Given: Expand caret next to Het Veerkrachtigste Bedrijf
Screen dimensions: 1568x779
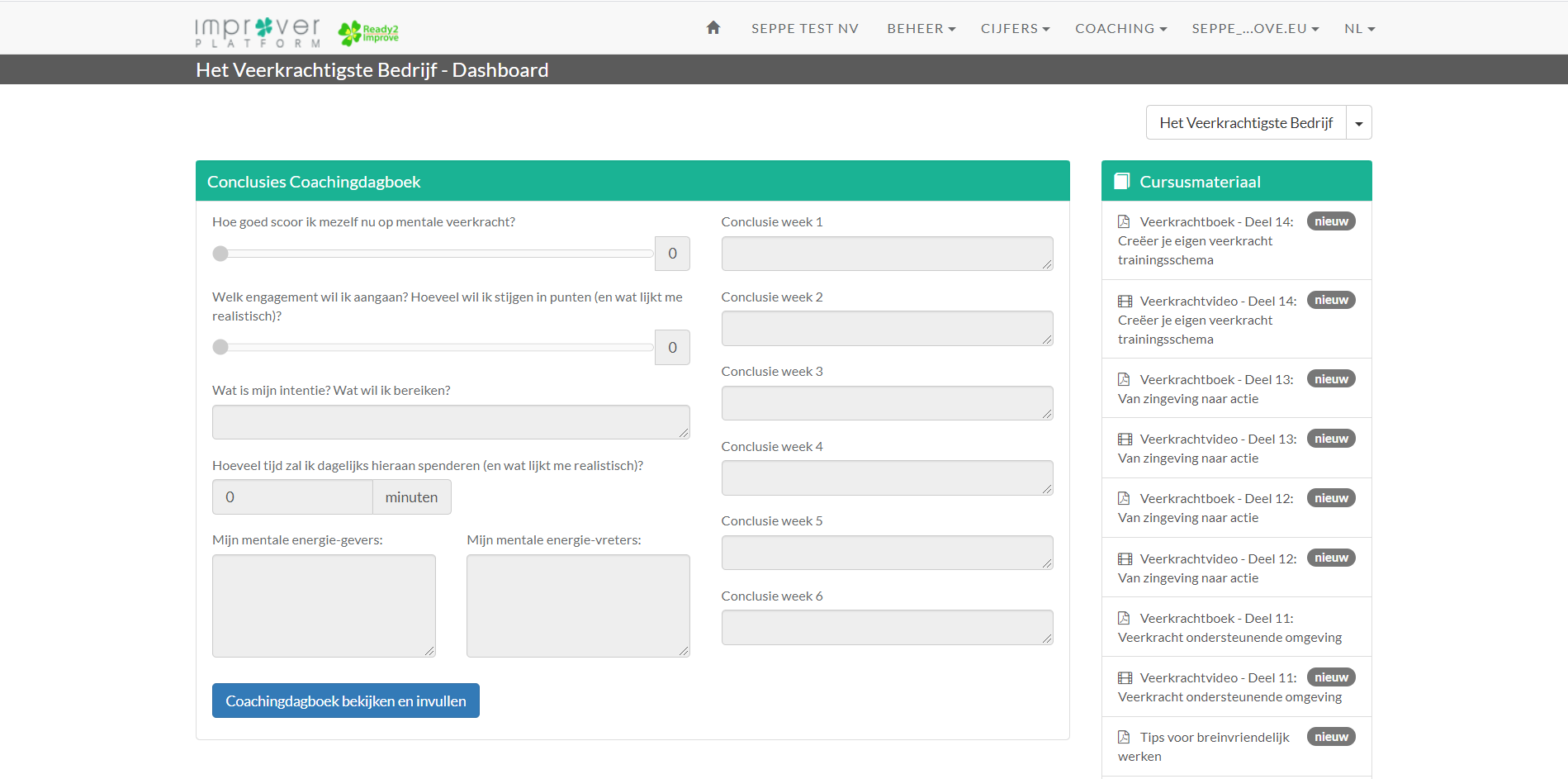Looking at the screenshot, I should click(x=1358, y=123).
